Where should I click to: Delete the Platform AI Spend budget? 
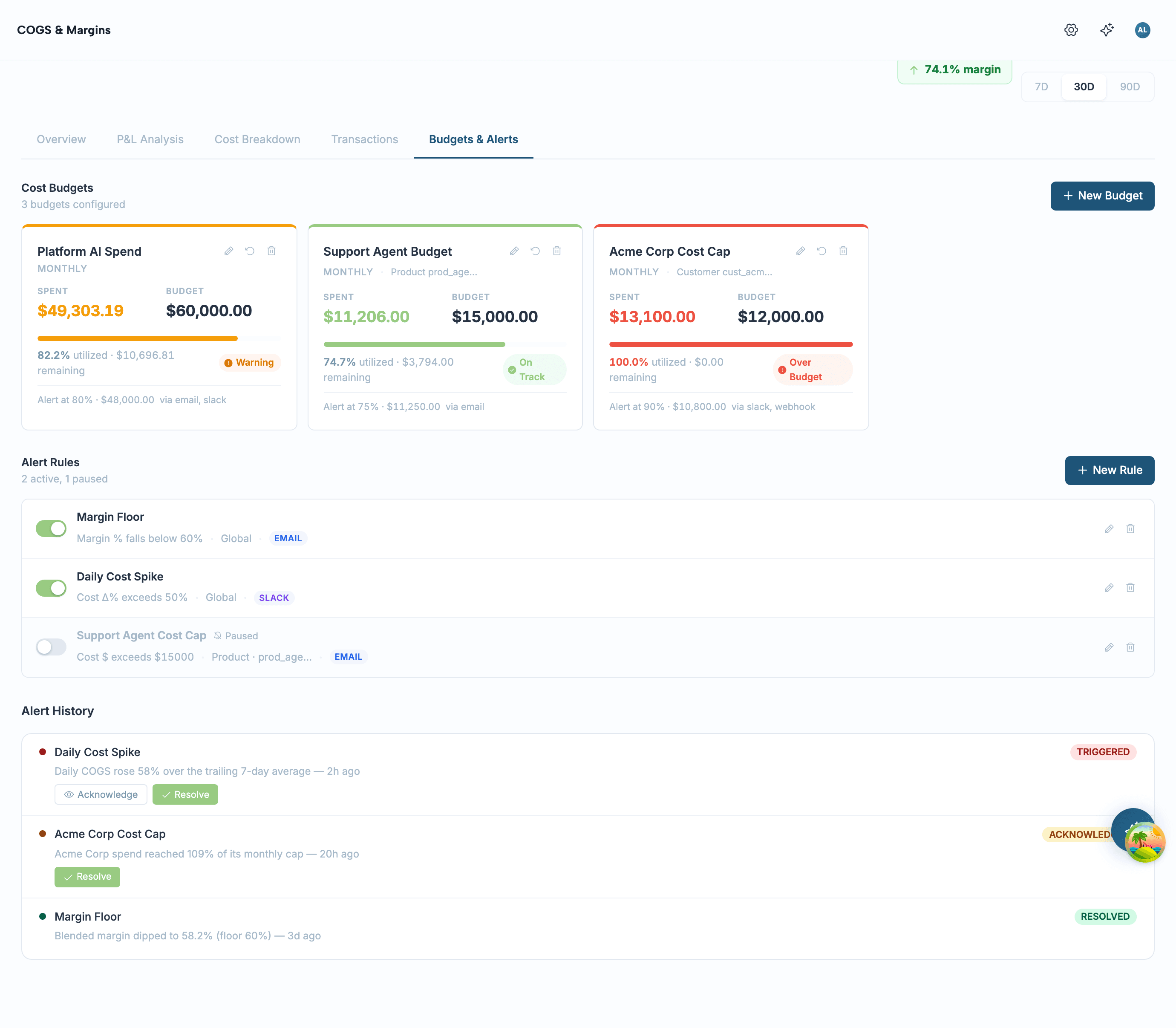(271, 251)
